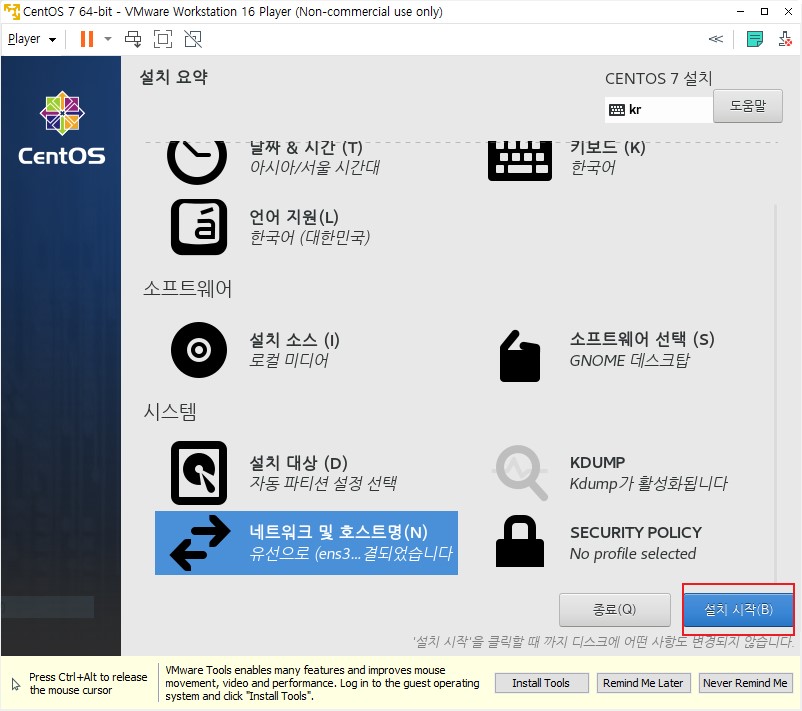Click the 로컬 미디어 status text
The width and height of the screenshot is (802, 711).
coord(288,360)
